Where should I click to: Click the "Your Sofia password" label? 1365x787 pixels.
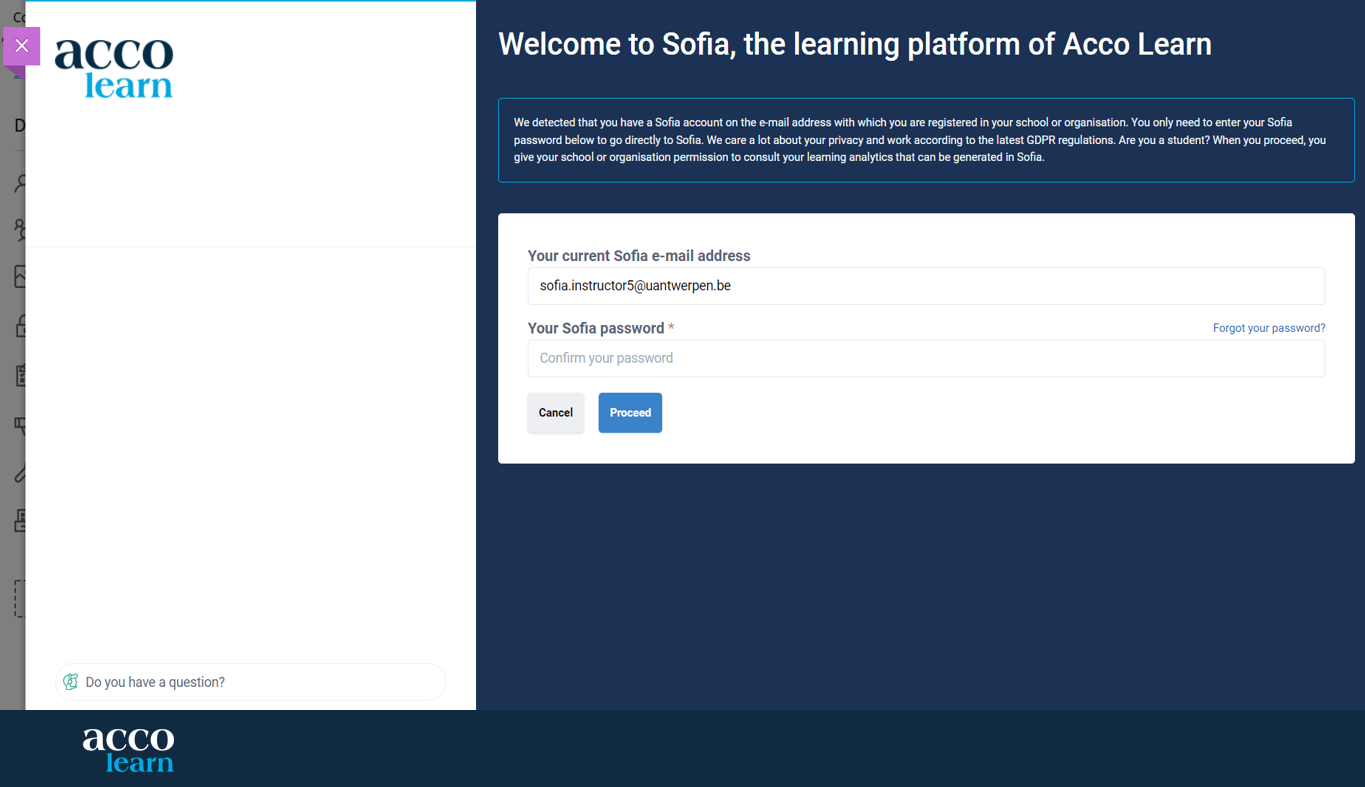pos(596,328)
